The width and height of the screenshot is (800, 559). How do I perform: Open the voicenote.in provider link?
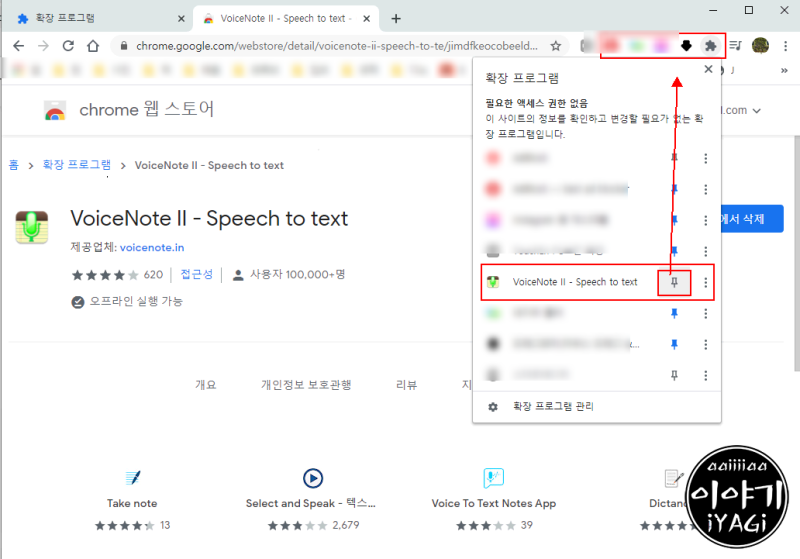(152, 247)
